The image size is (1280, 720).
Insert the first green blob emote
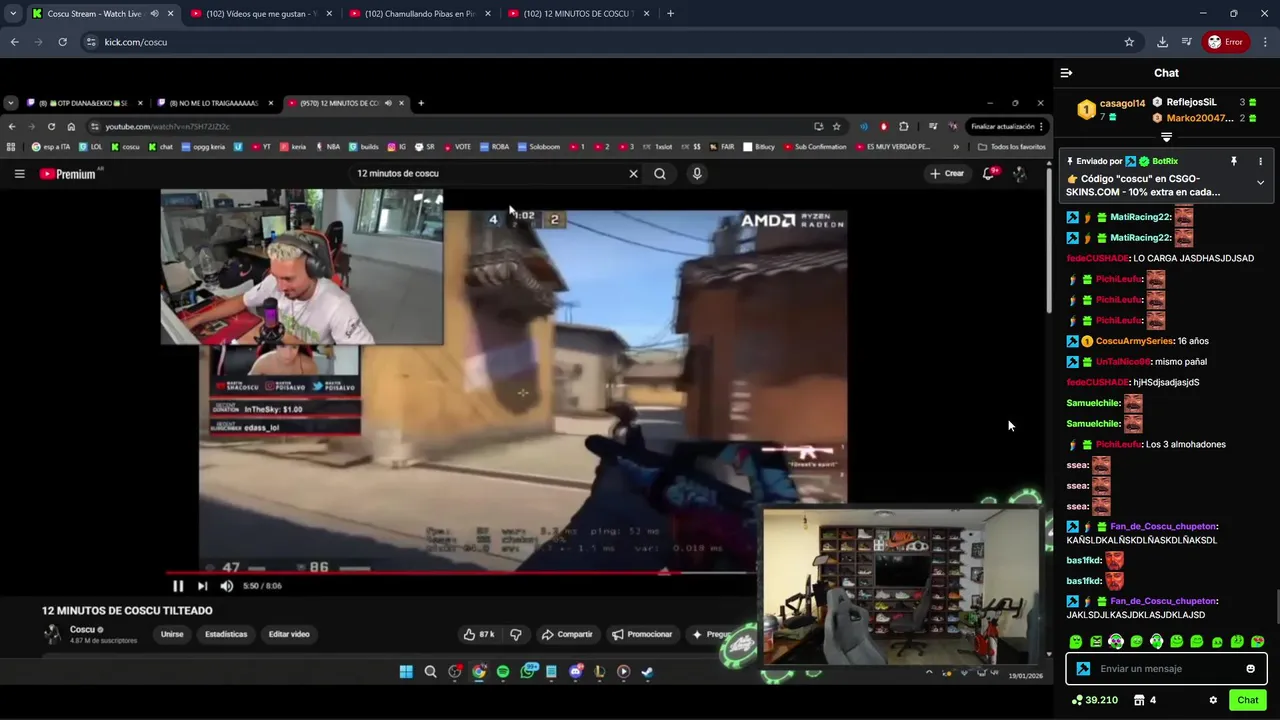(1075, 642)
